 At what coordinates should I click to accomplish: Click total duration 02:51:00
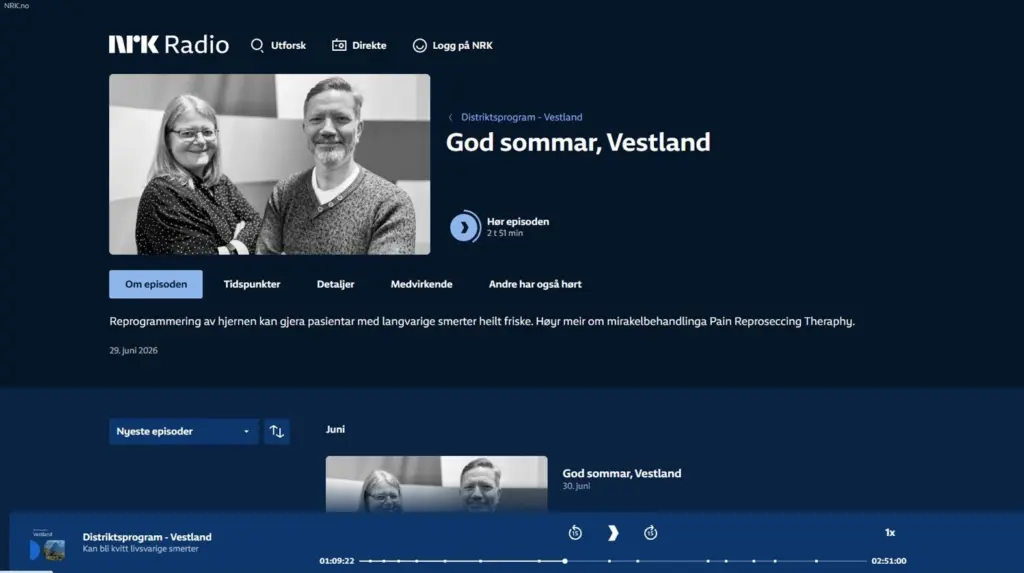click(889, 561)
